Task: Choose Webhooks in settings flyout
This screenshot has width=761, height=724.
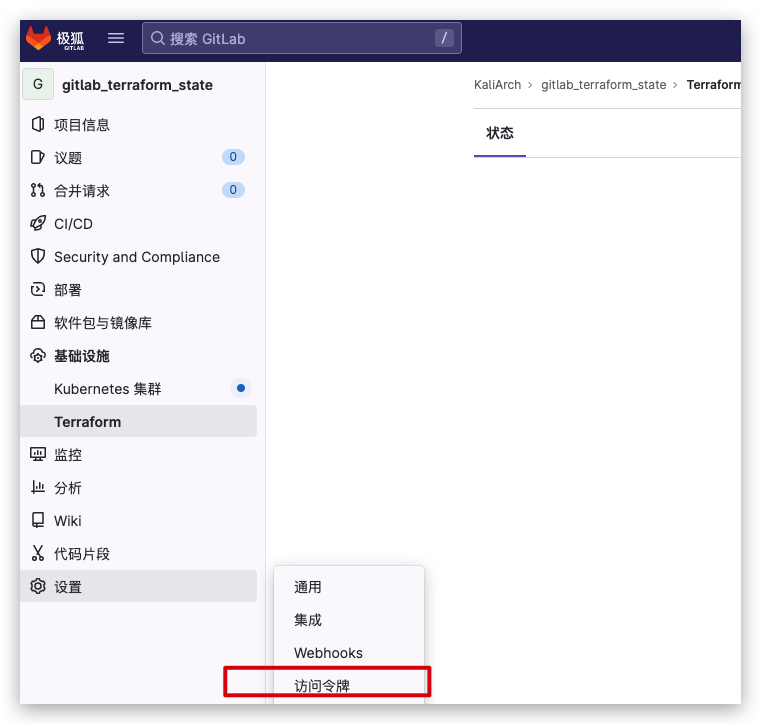Action: [x=328, y=653]
